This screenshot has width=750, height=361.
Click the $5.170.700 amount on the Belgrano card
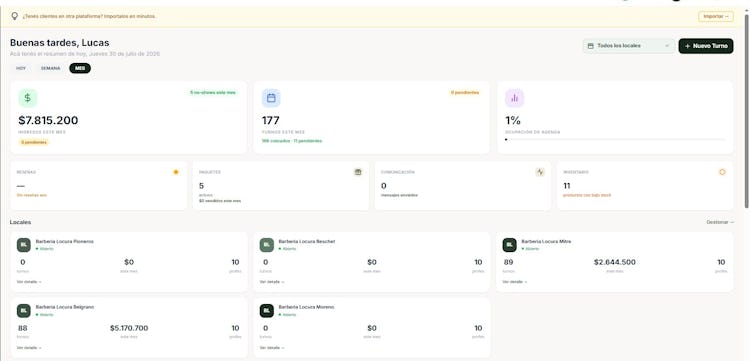click(x=129, y=328)
